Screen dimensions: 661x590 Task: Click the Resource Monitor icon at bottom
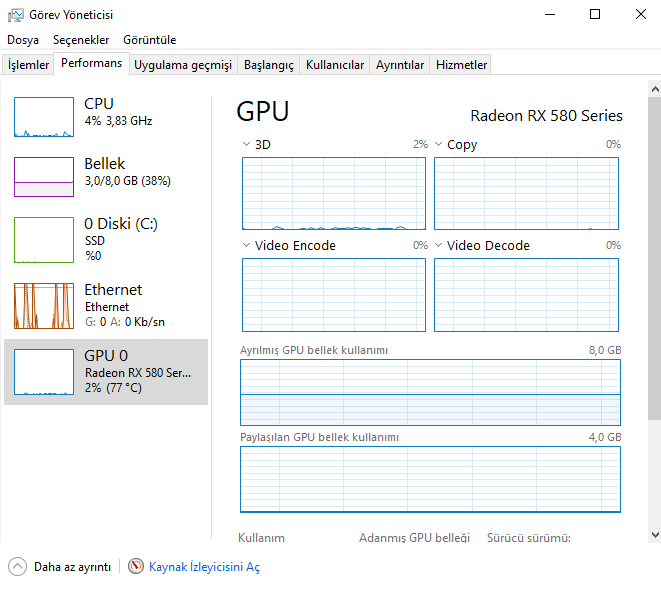pos(136,566)
